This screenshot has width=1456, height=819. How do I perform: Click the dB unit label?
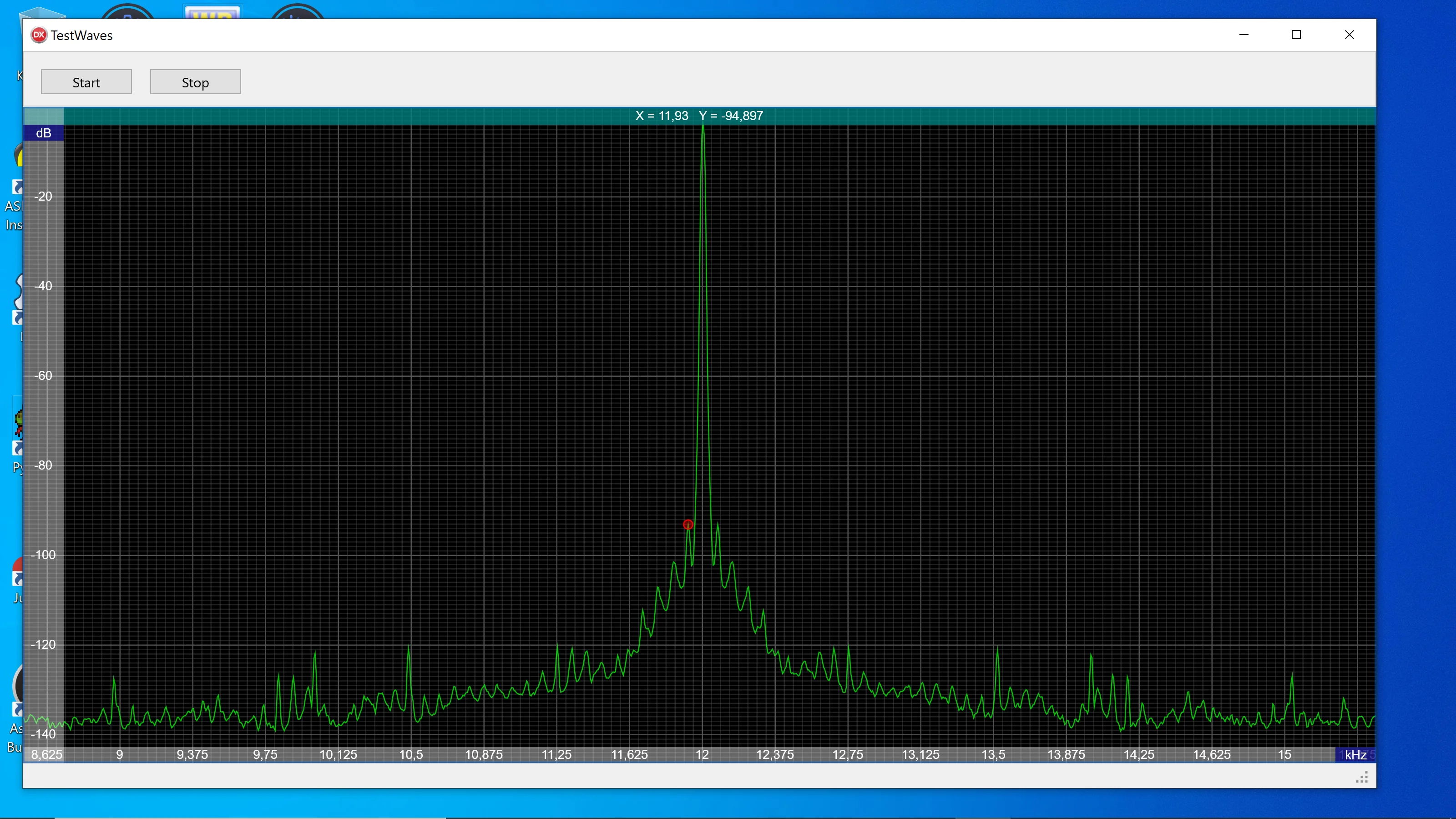[44, 133]
